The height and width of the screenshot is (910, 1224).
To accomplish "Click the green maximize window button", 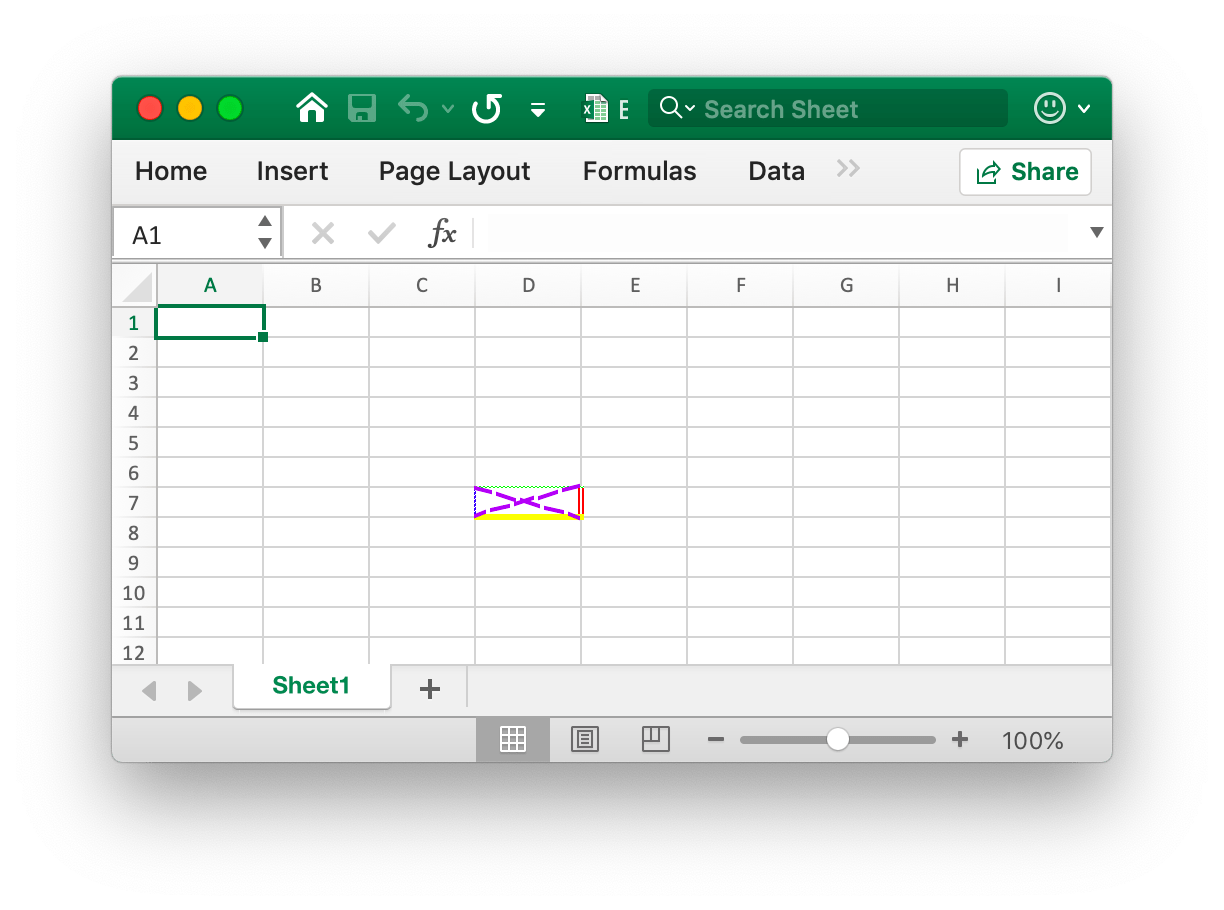I will tap(230, 108).
